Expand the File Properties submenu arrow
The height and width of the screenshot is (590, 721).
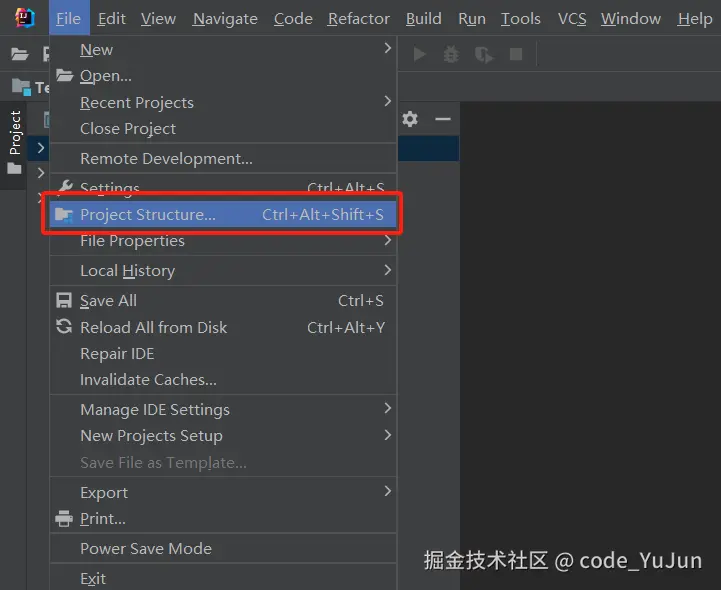[388, 240]
